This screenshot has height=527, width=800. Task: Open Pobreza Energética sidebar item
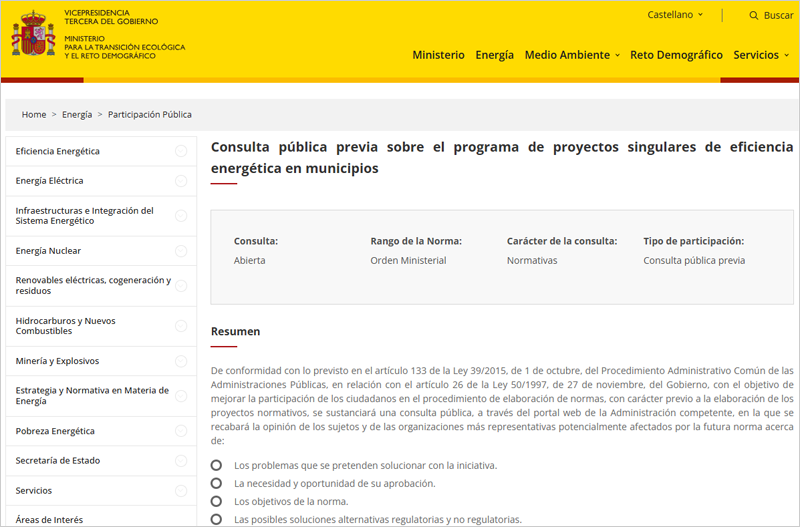55,431
